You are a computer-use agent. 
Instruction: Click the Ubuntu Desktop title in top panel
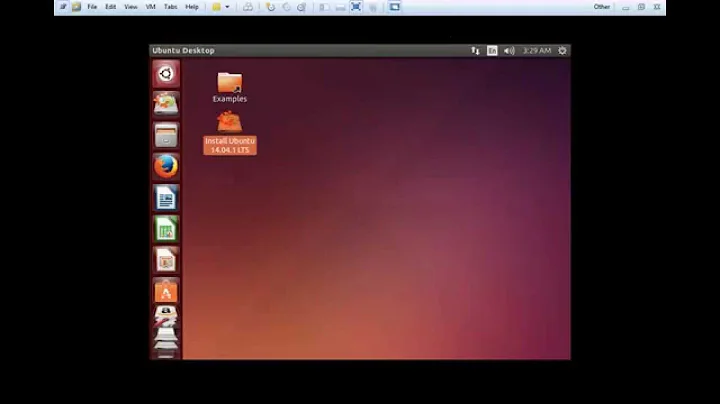tap(183, 50)
